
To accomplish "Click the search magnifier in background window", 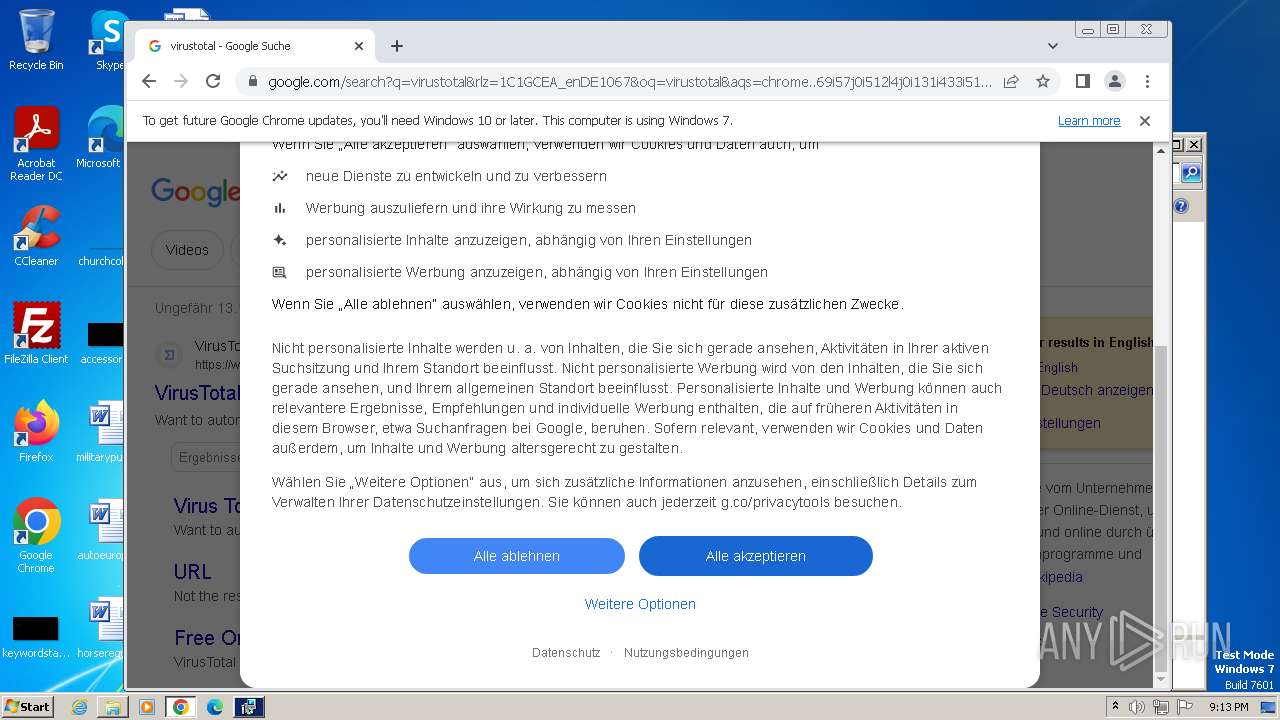I will click(1190, 173).
